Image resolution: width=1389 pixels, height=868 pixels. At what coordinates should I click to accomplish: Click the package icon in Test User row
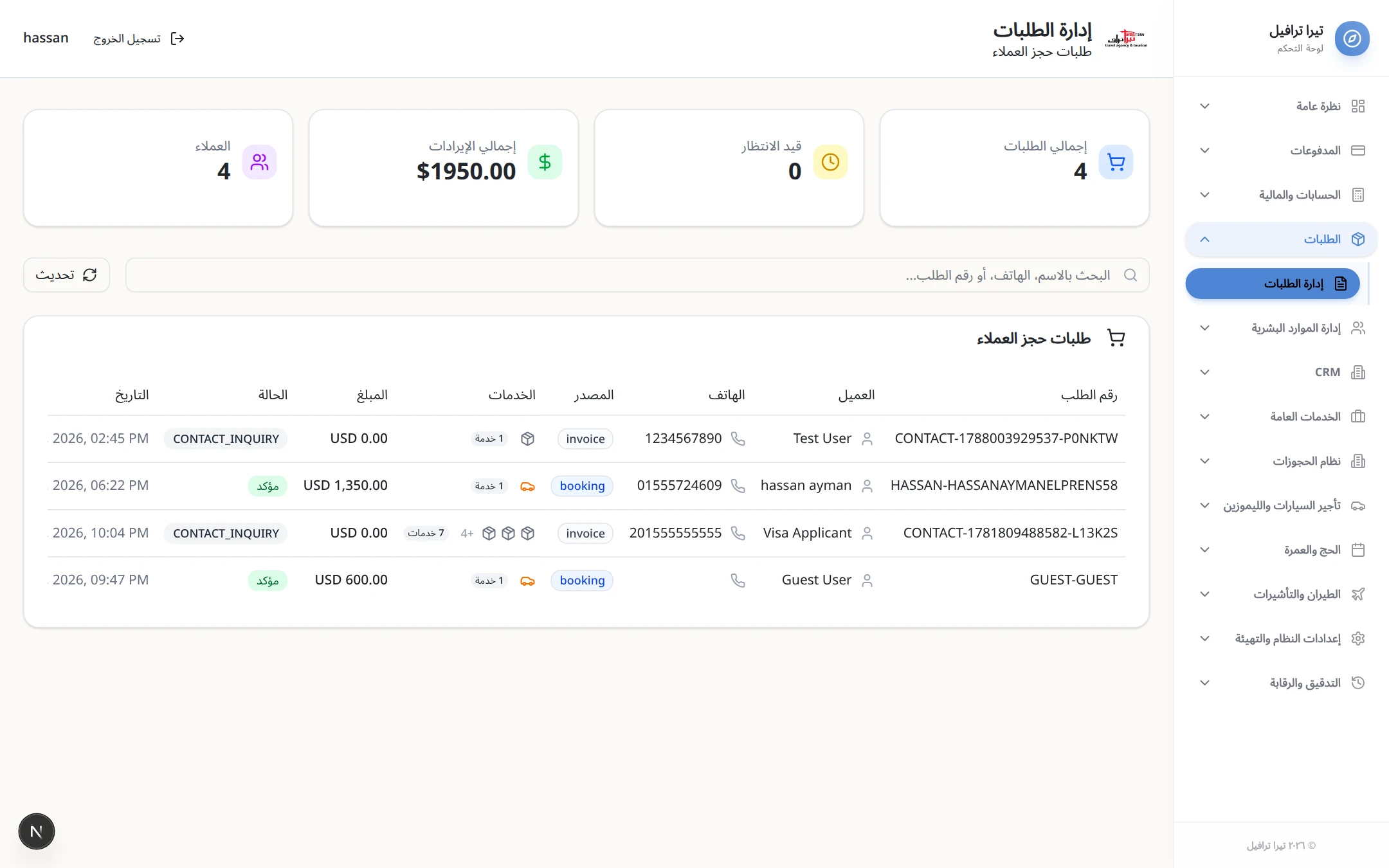(527, 439)
